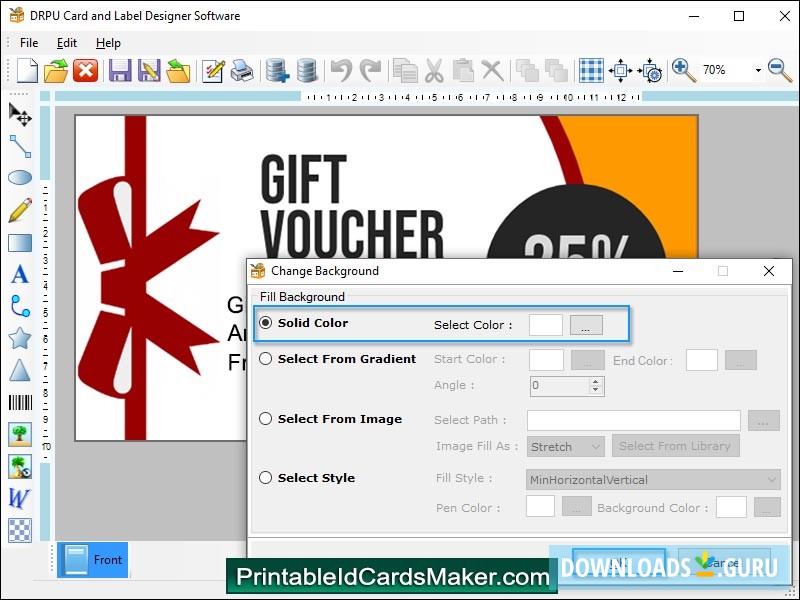Pick the Ellipse shape tool
This screenshot has height=600, width=800.
(20, 178)
